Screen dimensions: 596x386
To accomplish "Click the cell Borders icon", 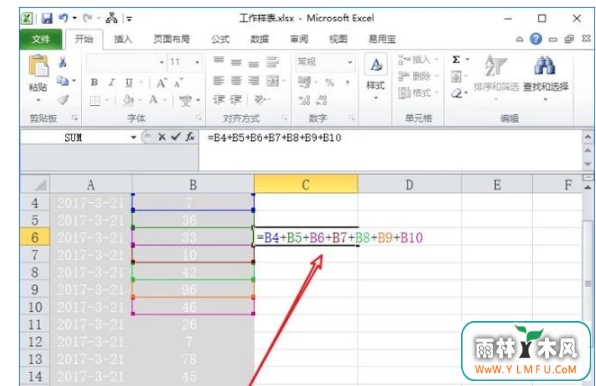I will tap(95, 100).
